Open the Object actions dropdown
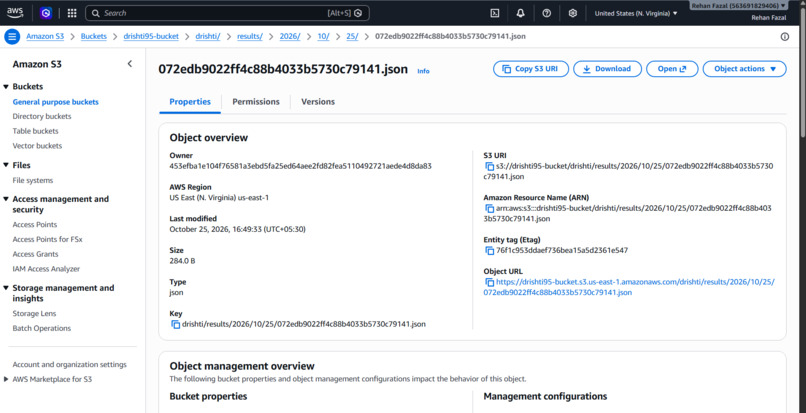Screen dimensions: 806x413 (744, 69)
